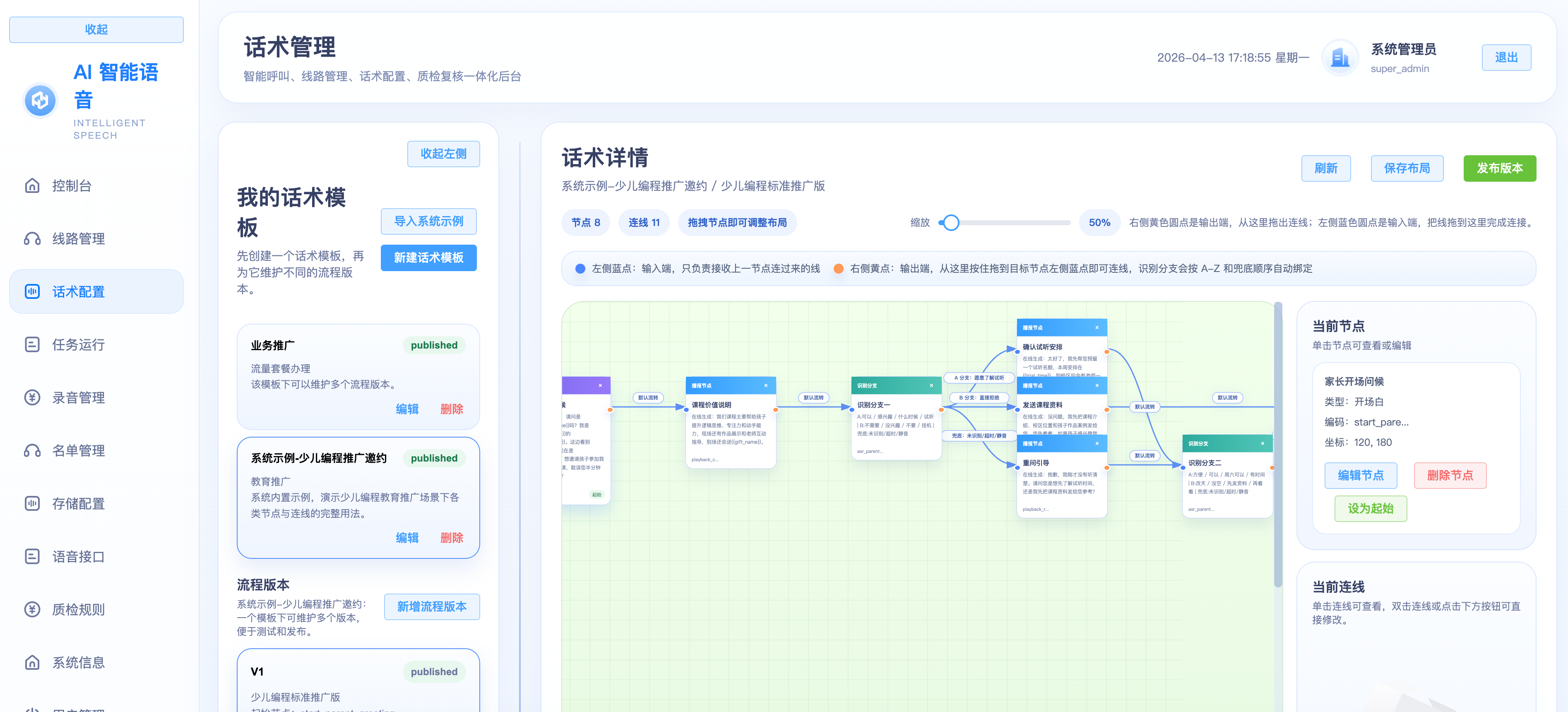
Task: Click 删除 link on 系统示例-少儿编程推广邀约 card
Action: (x=452, y=537)
